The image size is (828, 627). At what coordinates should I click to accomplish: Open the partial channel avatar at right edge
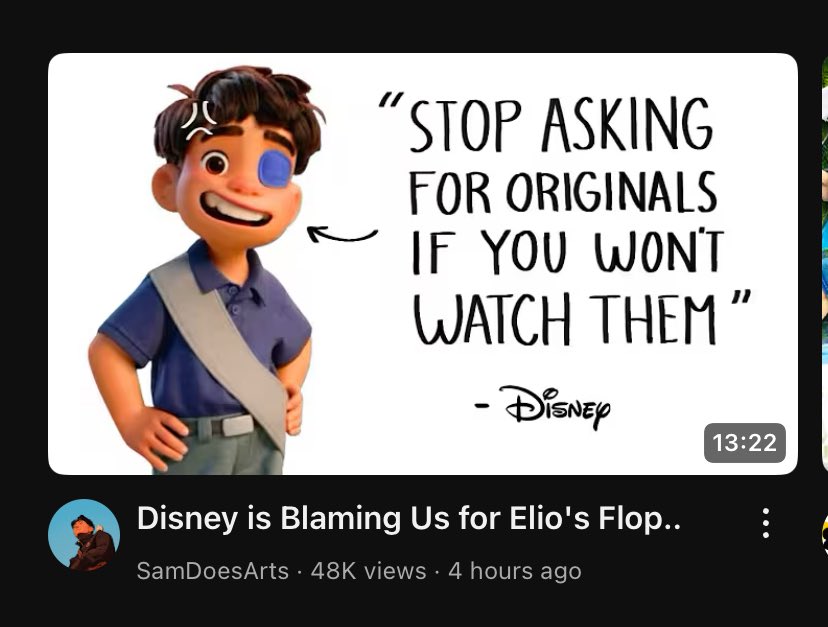[x=824, y=535]
